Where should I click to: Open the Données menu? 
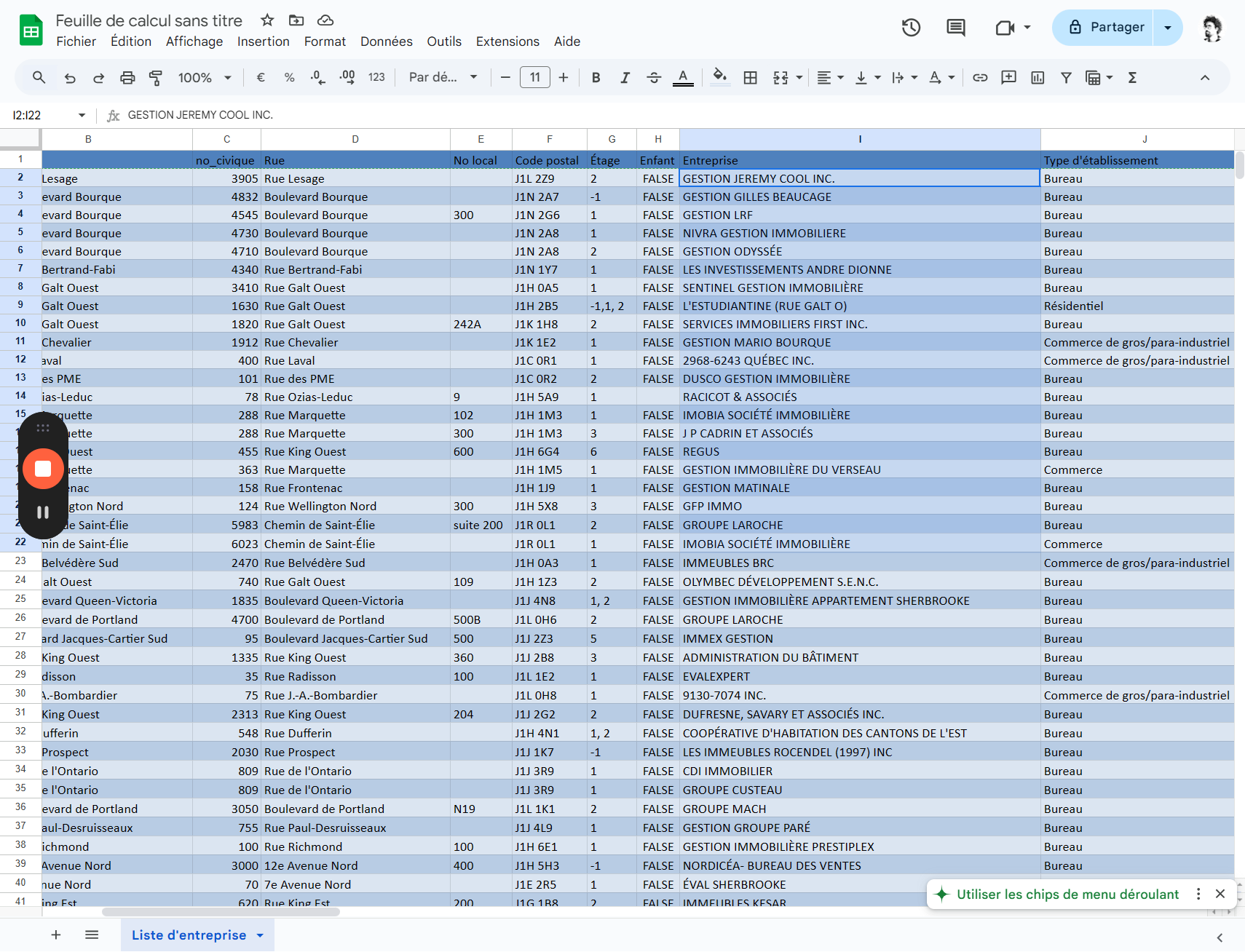(x=387, y=41)
